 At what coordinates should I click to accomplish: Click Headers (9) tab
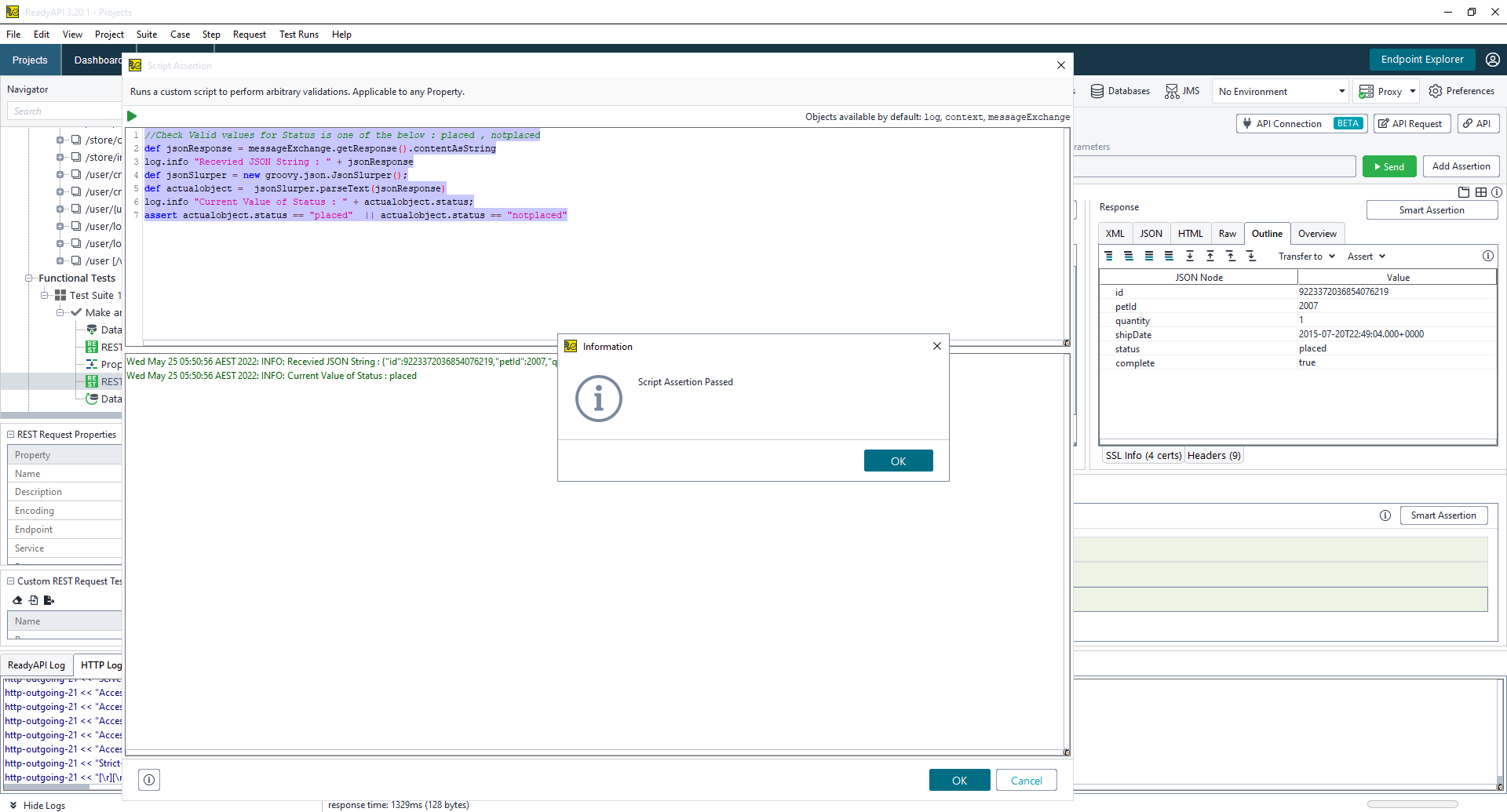[x=1213, y=456]
